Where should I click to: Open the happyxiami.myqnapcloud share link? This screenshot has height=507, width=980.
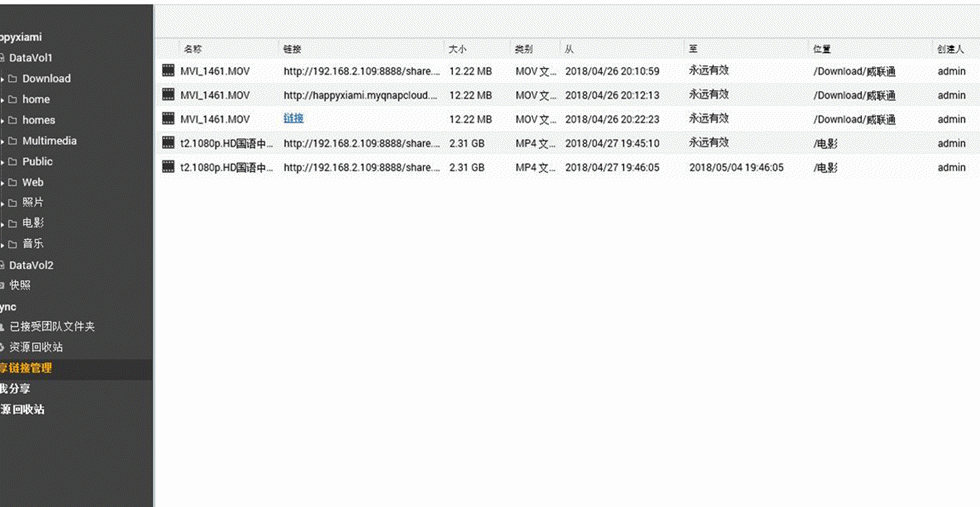362,95
